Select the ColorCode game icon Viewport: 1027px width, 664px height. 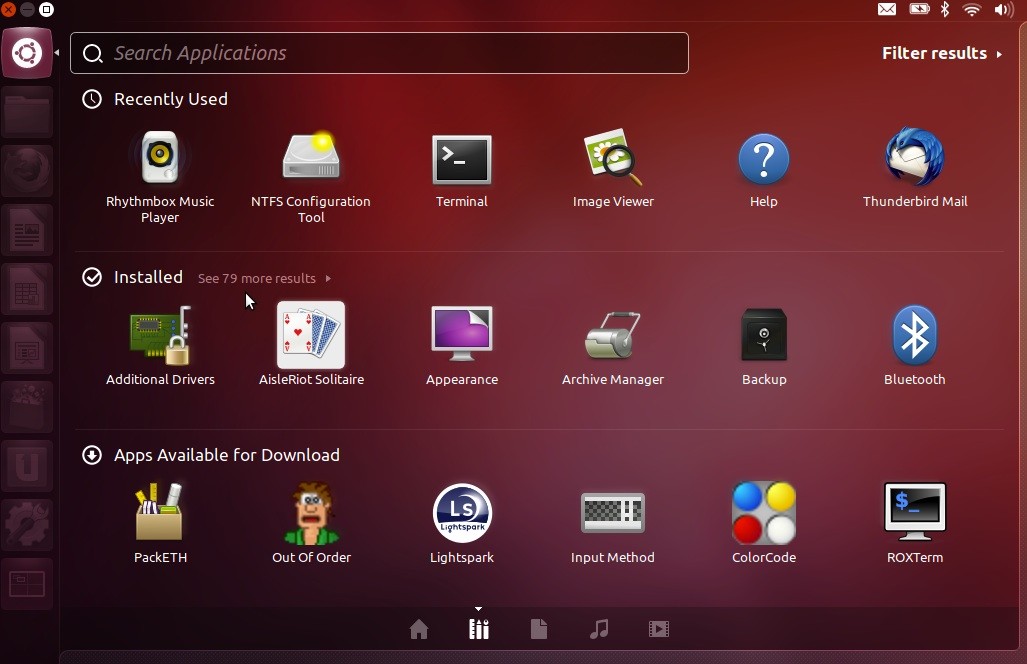point(764,514)
